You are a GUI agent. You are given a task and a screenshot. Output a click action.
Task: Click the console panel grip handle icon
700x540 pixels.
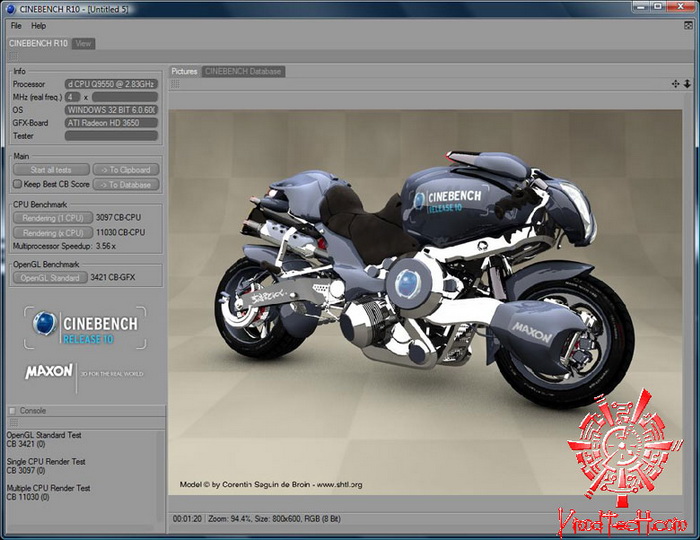(13, 422)
